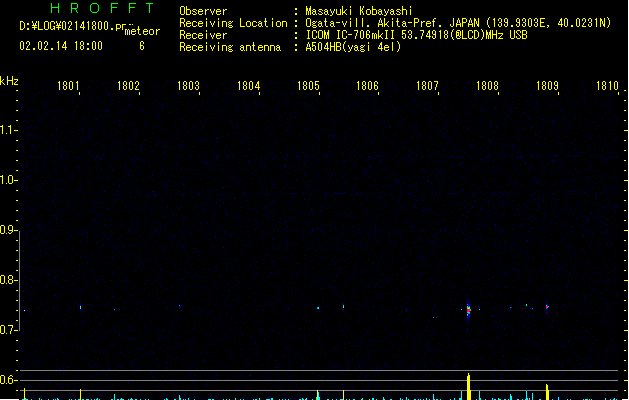
Task: Click the Ogata-vill. Akita-Pref. JAPAN location text
Action: pos(458,23)
